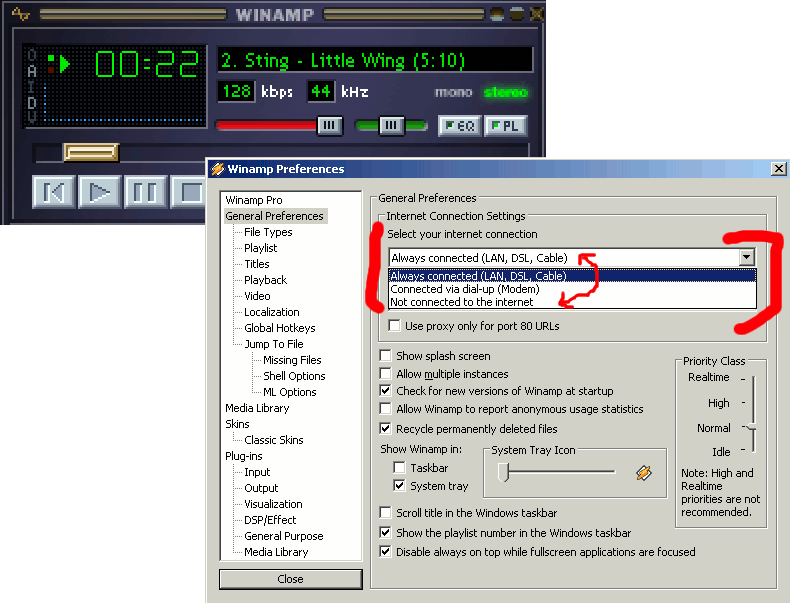Minimize the Winamp main player

pyautogui.click(x=497, y=14)
